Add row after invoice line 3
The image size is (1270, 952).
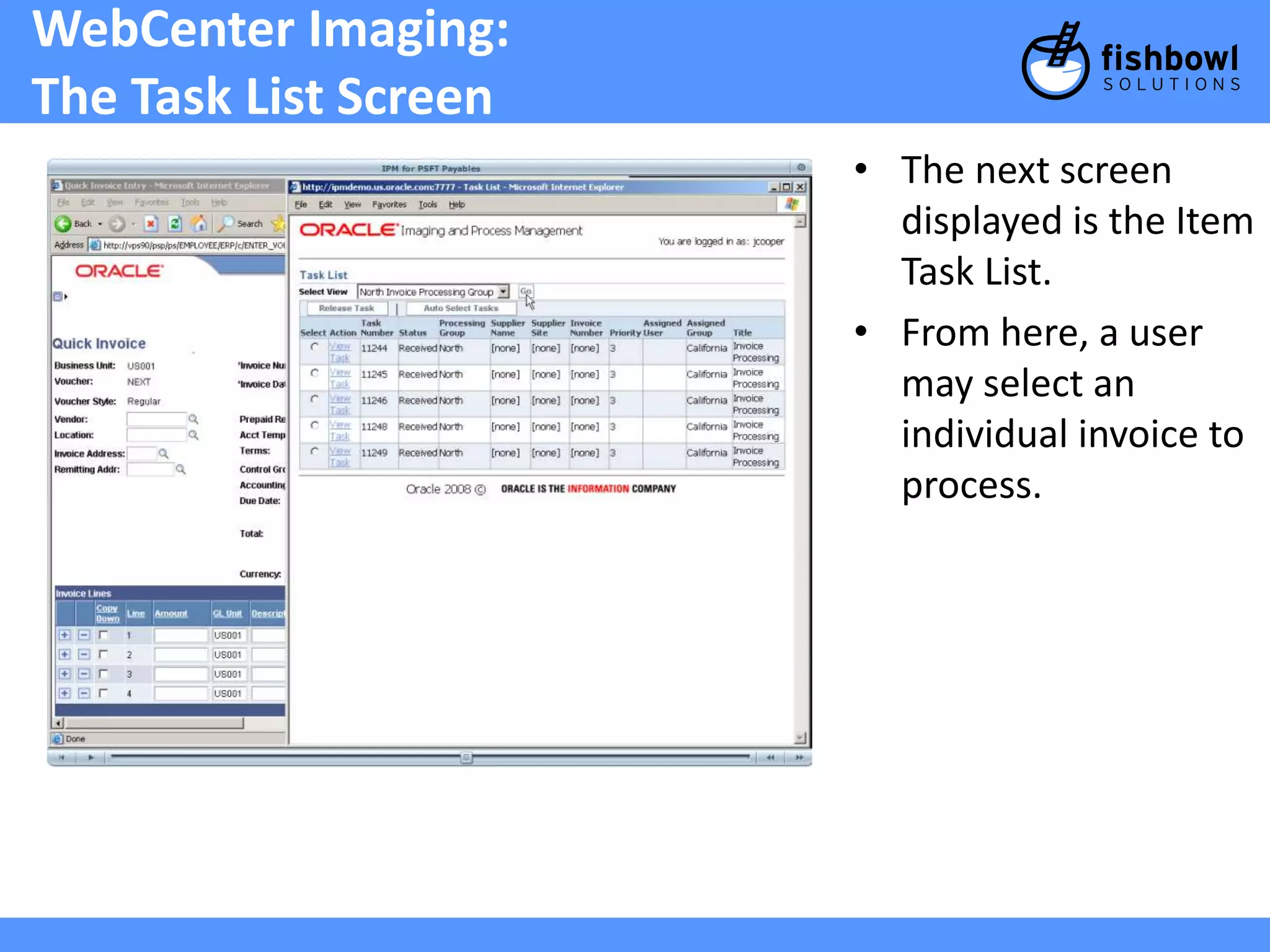(x=64, y=674)
